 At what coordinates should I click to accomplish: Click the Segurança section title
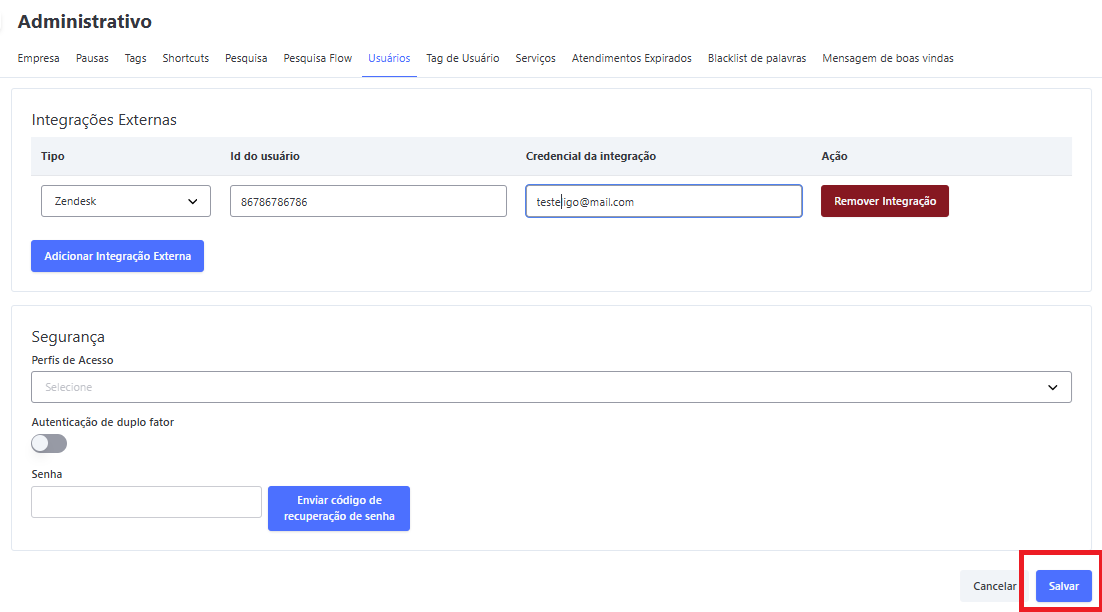68,337
